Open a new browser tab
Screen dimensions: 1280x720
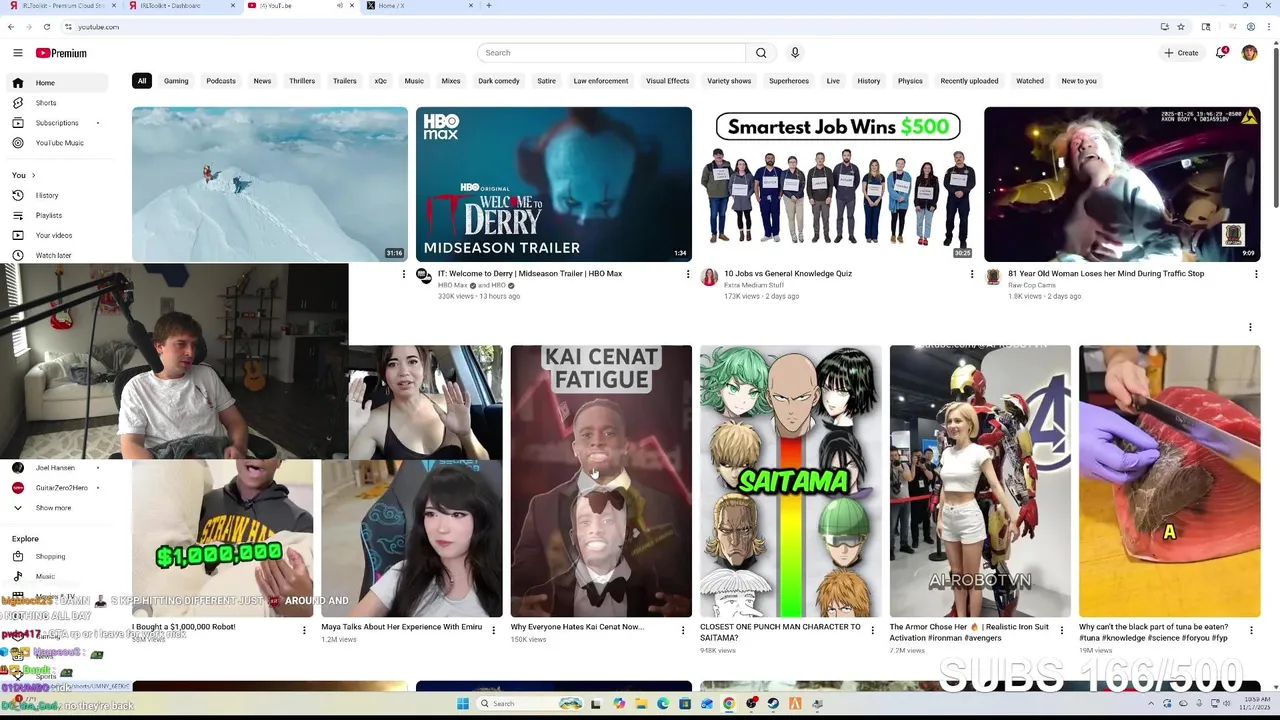coord(488,6)
